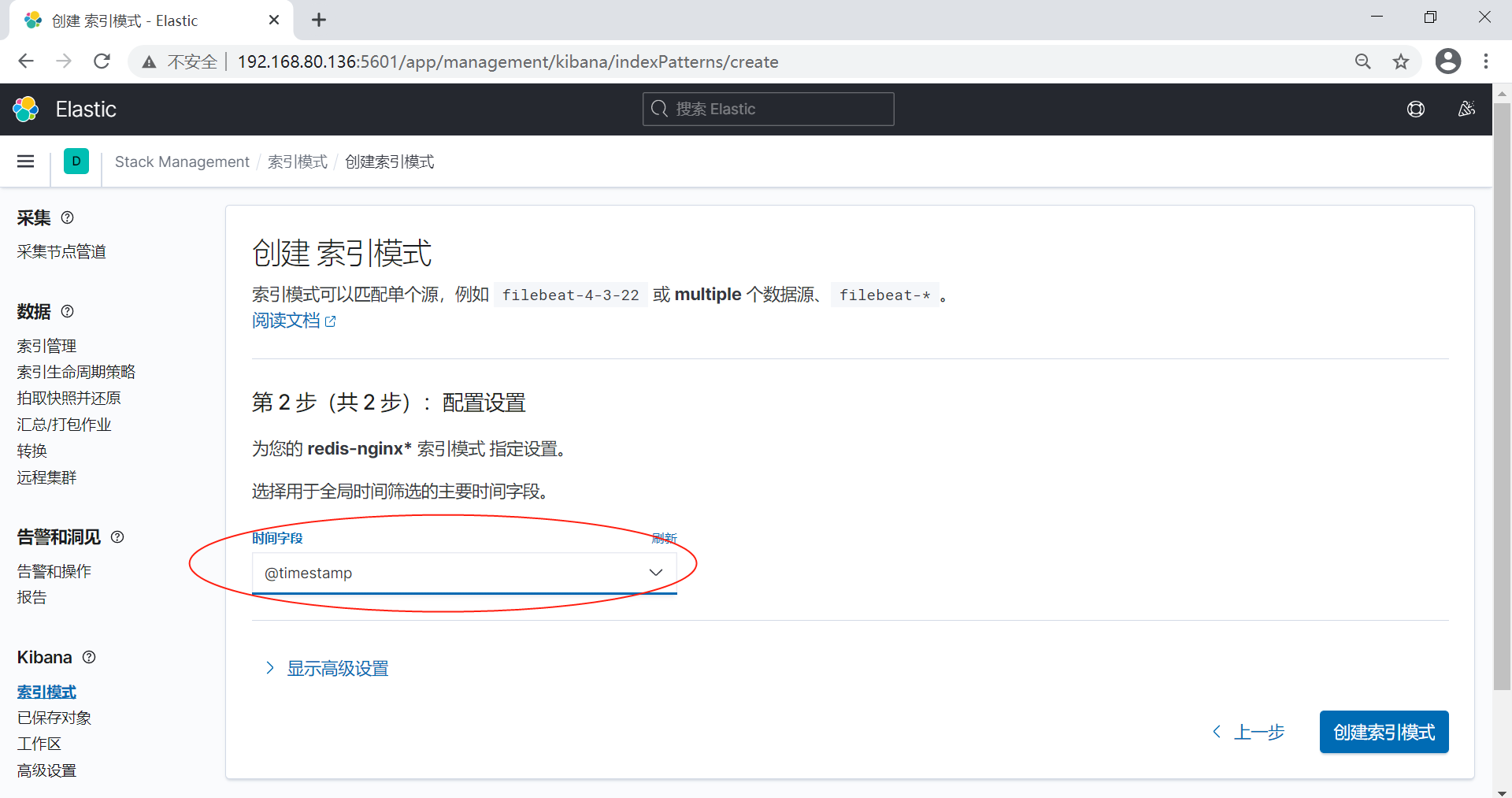The height and width of the screenshot is (798, 1512).
Task: Click the help icon beside Kibana
Action: point(89,657)
